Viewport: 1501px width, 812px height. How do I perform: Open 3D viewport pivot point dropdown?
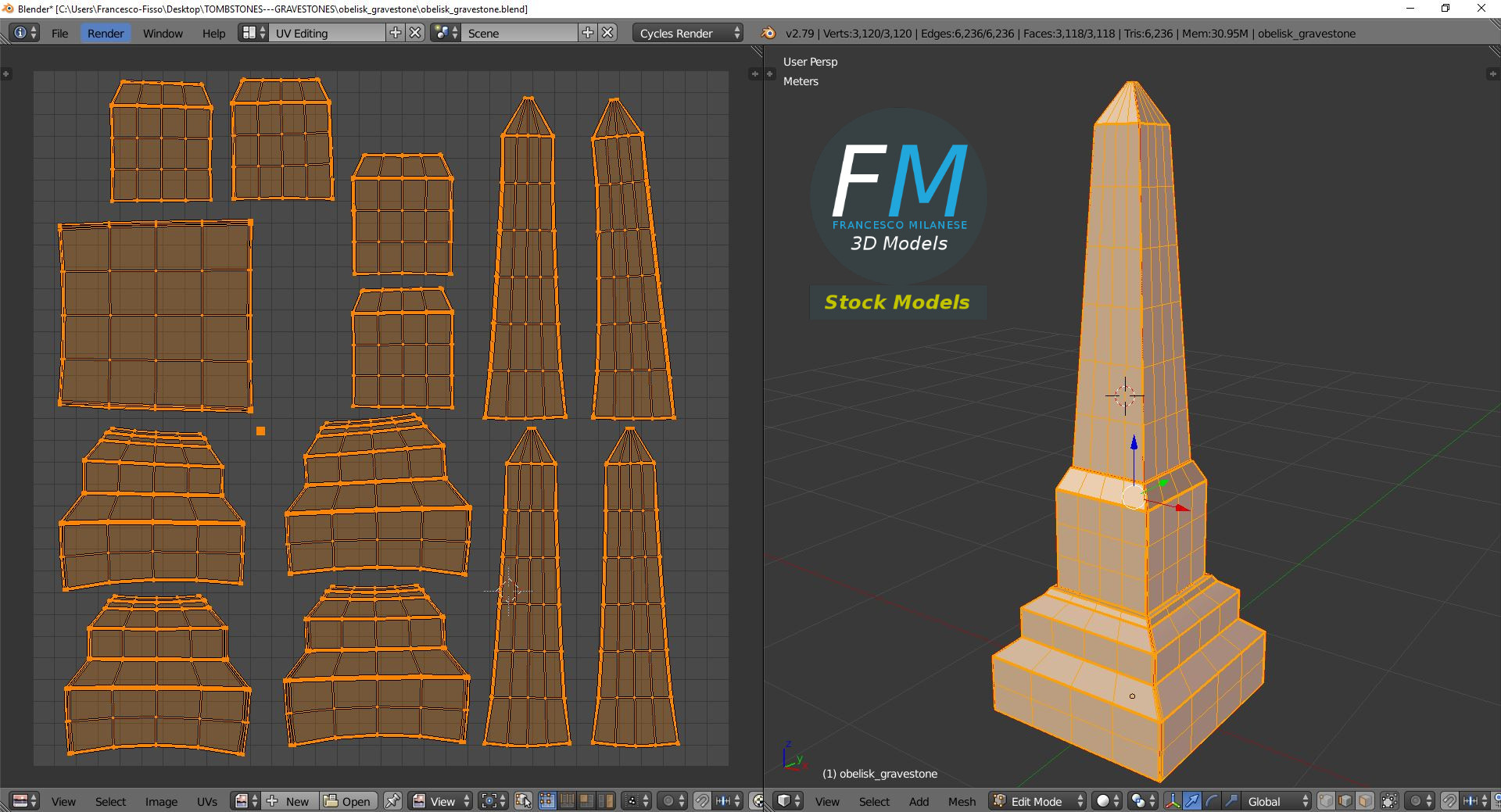1143,801
